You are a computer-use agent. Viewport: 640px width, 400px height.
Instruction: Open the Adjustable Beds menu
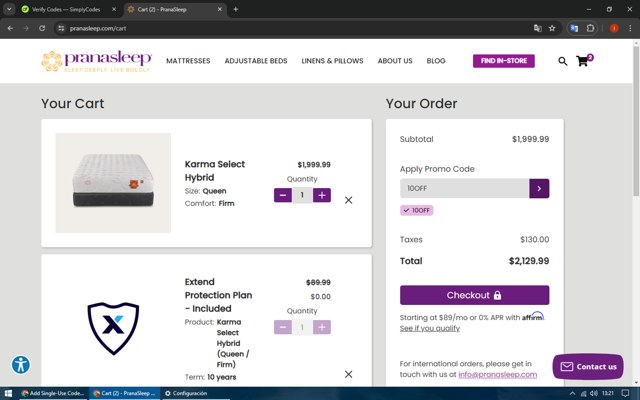pos(256,61)
